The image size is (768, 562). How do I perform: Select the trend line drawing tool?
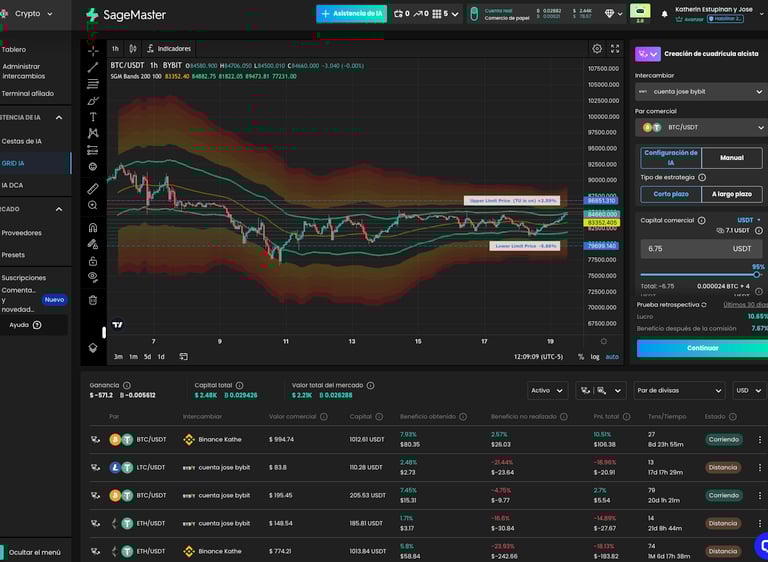pos(93,67)
